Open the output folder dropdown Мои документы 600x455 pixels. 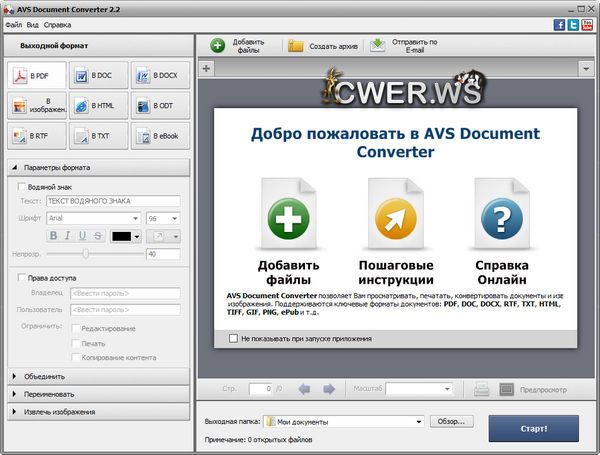click(x=343, y=422)
